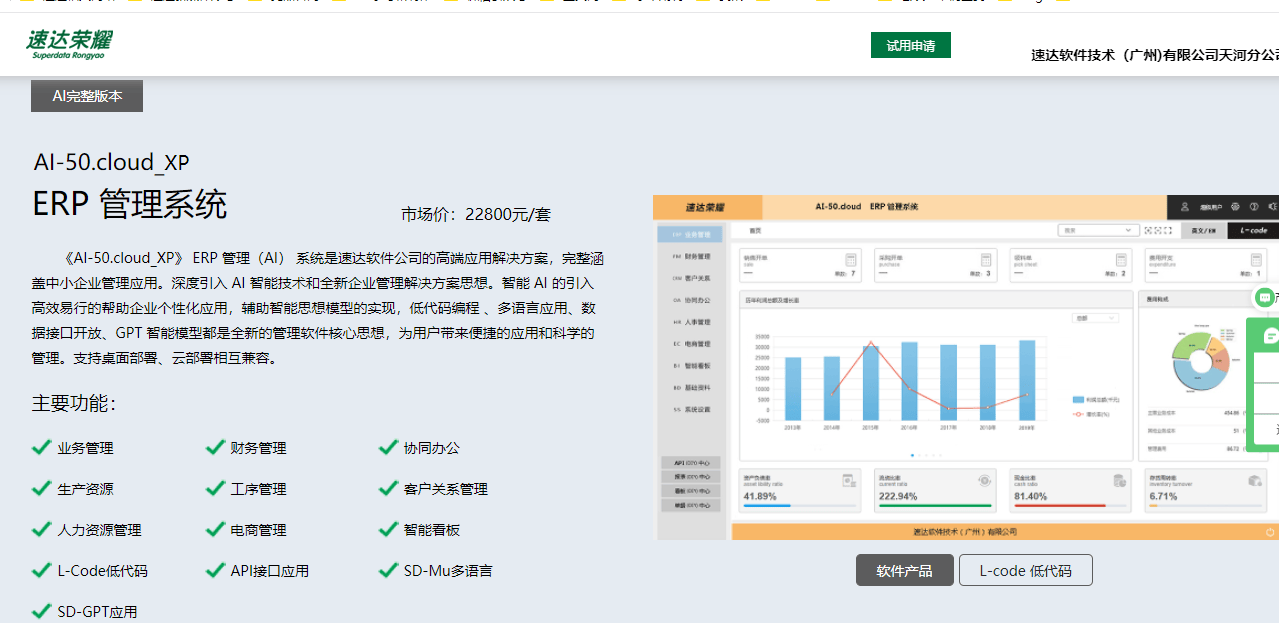The width and height of the screenshot is (1279, 623).
Task: Click the 市场价:22800元/套 price text
Action: [476, 214]
